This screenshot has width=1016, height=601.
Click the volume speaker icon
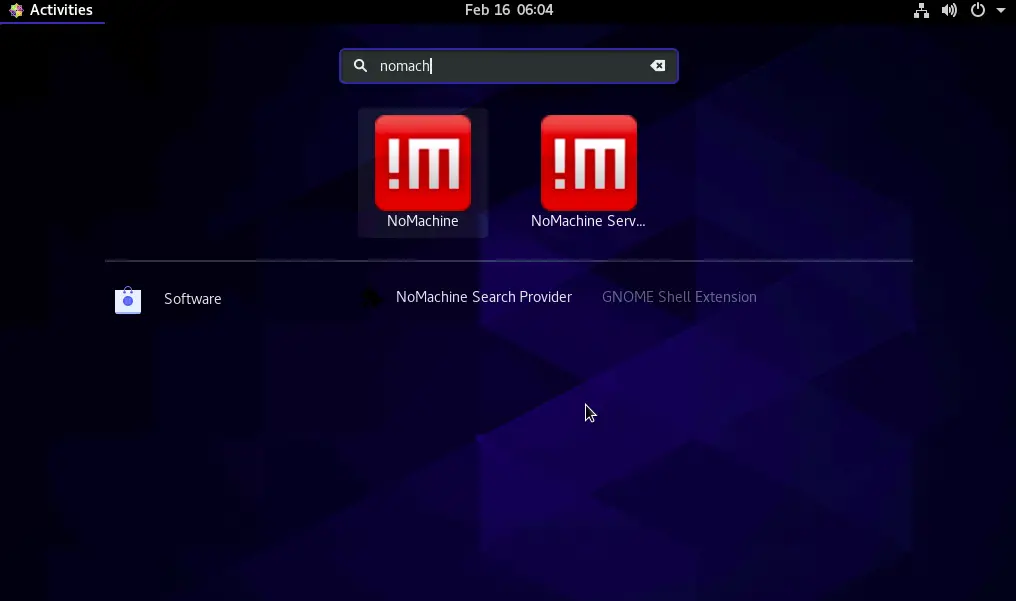(x=949, y=11)
